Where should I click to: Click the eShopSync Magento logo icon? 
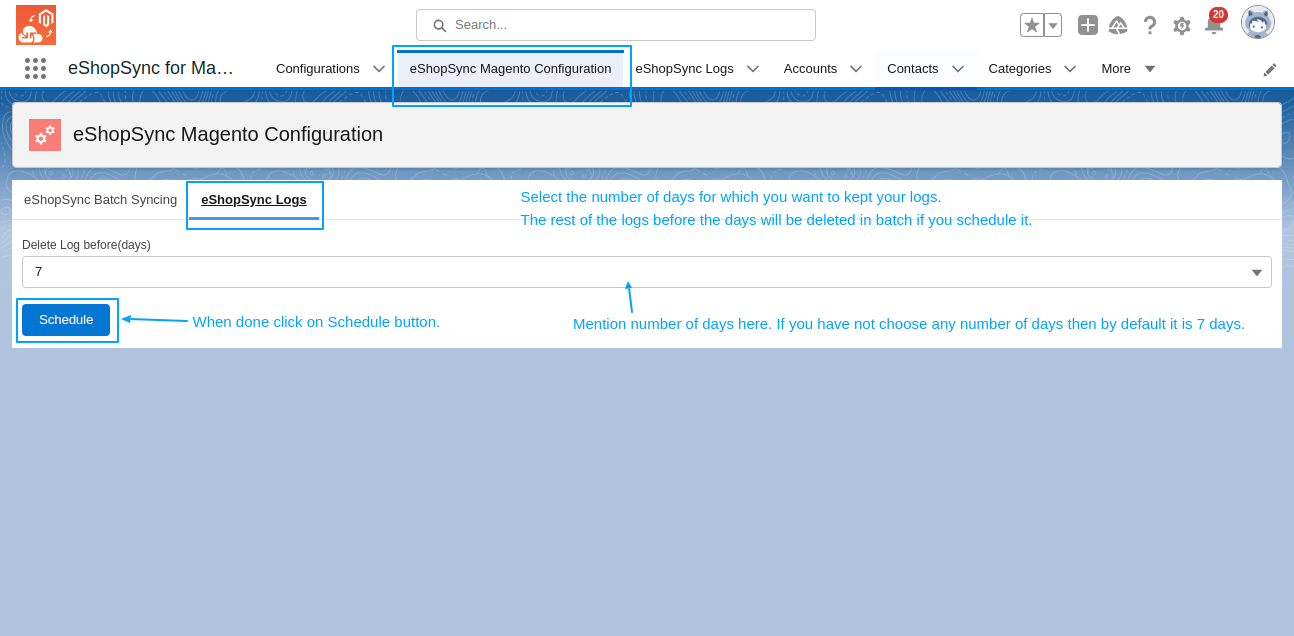point(36,25)
